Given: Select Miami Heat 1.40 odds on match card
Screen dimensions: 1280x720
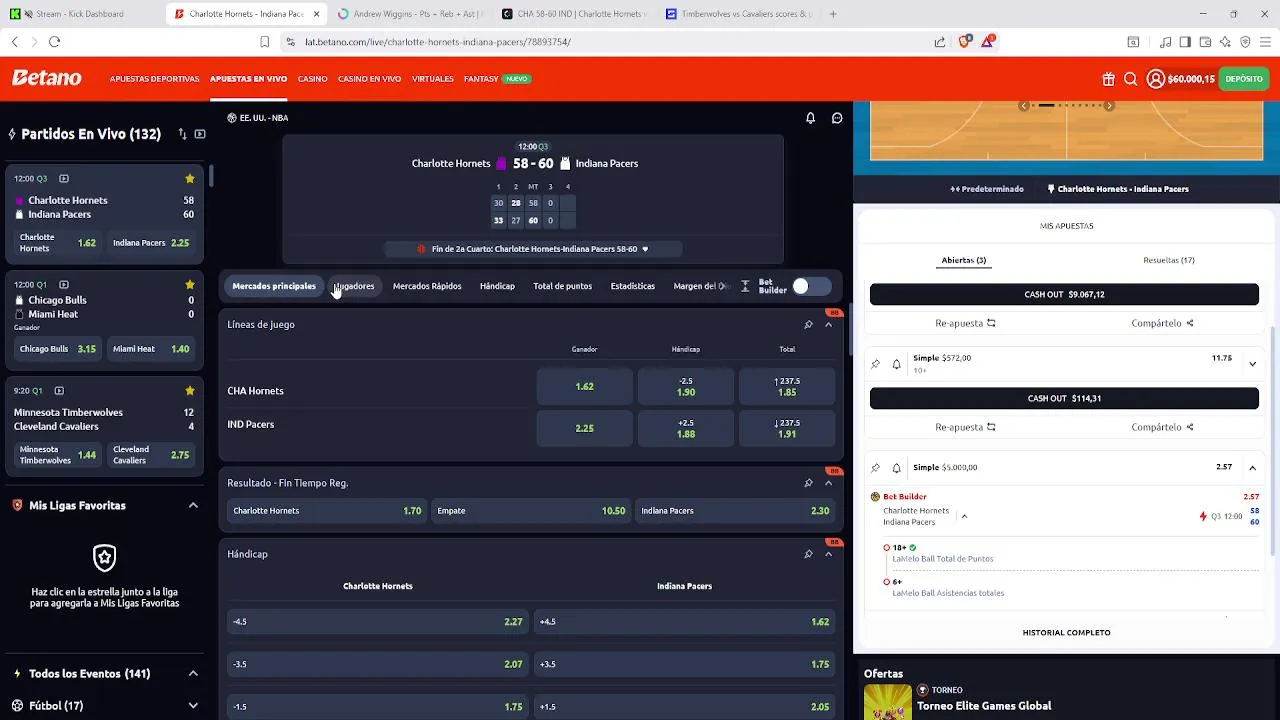Looking at the screenshot, I should point(152,349).
